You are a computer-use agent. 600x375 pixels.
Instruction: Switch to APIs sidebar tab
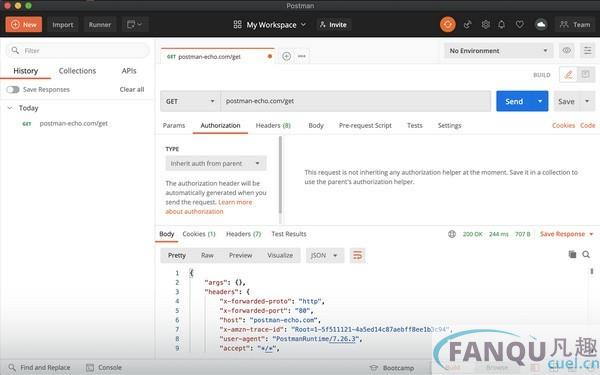129,71
